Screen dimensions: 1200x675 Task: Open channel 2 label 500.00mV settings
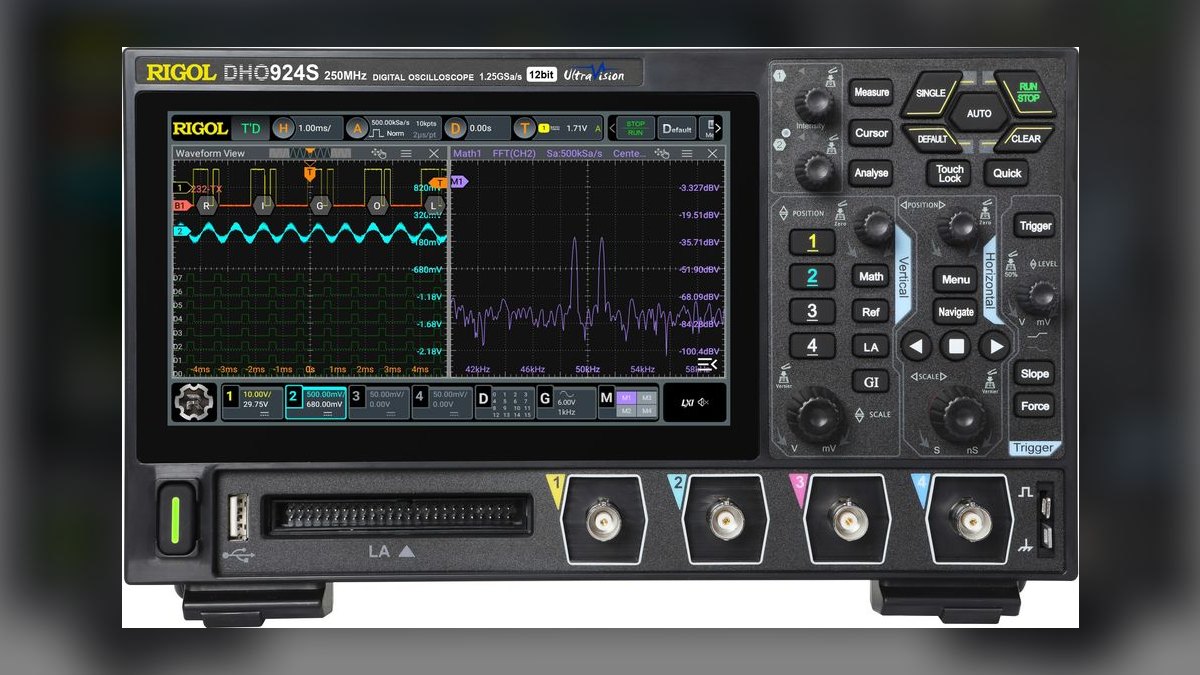pos(316,402)
